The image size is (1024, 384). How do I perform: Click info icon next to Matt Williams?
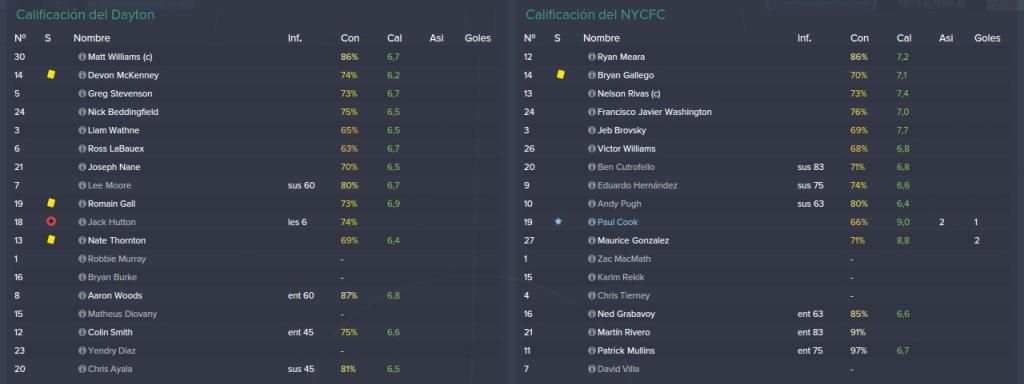coord(82,57)
